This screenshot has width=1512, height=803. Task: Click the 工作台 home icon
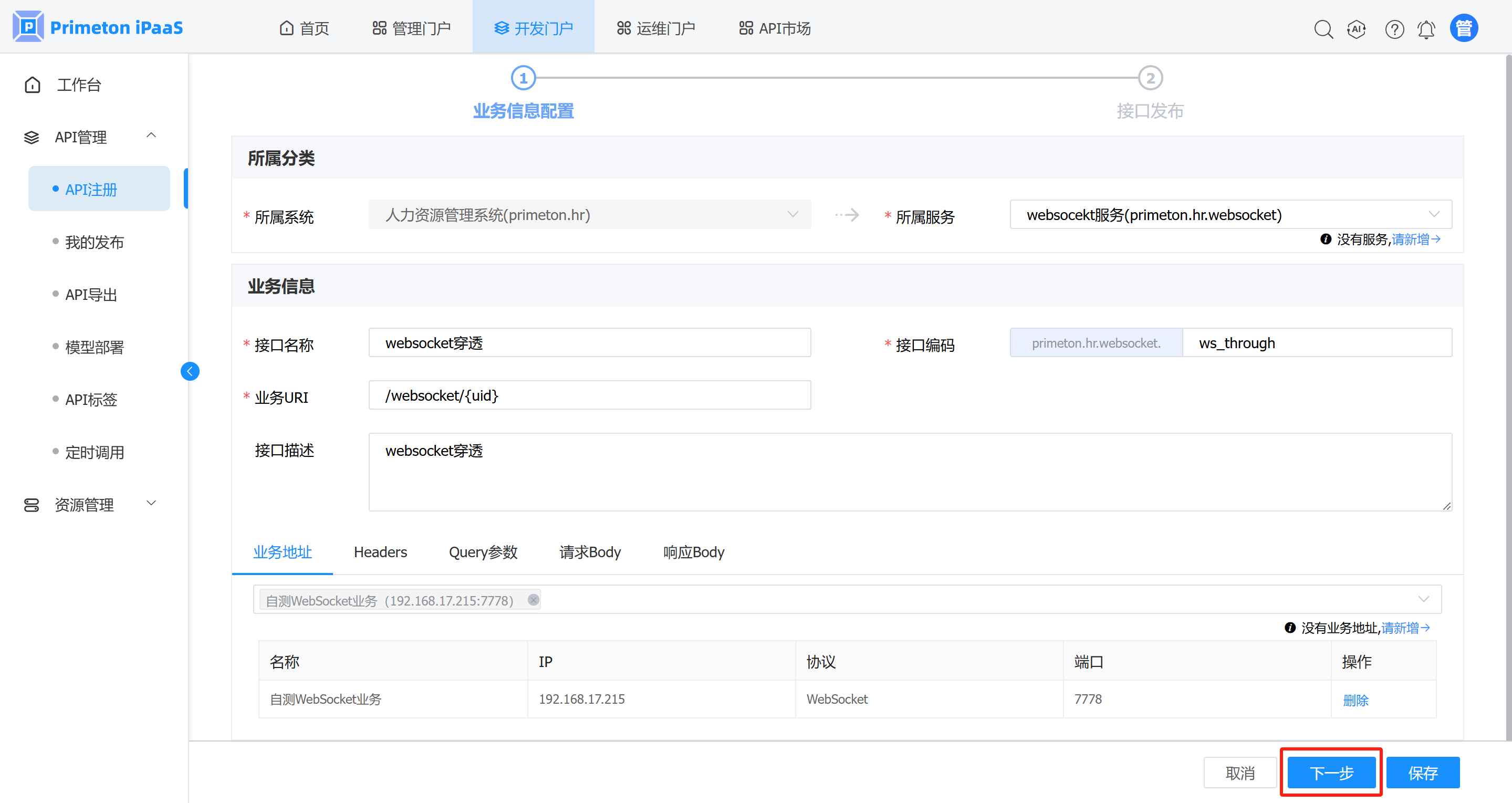pos(33,85)
